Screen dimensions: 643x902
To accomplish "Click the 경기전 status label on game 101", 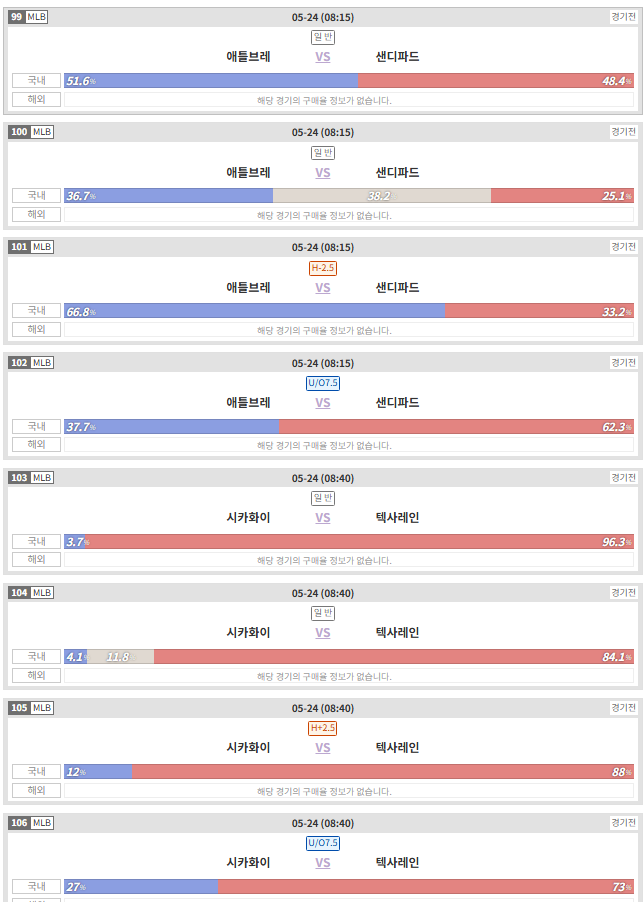I will (623, 247).
